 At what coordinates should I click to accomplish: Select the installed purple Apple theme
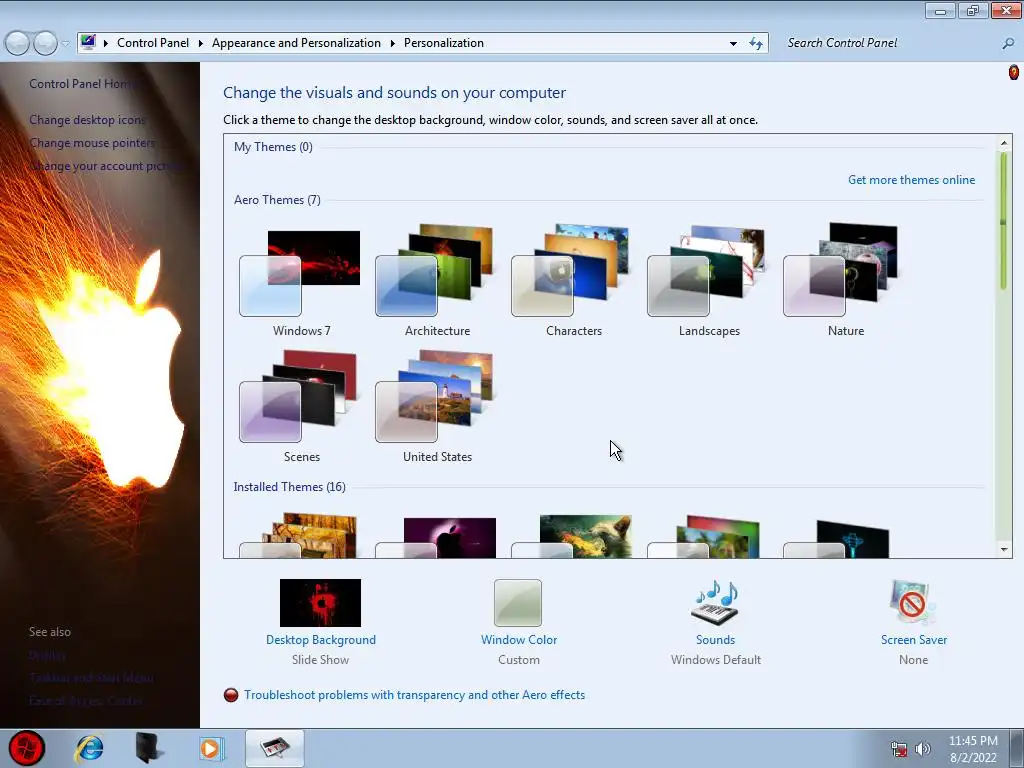(436, 537)
